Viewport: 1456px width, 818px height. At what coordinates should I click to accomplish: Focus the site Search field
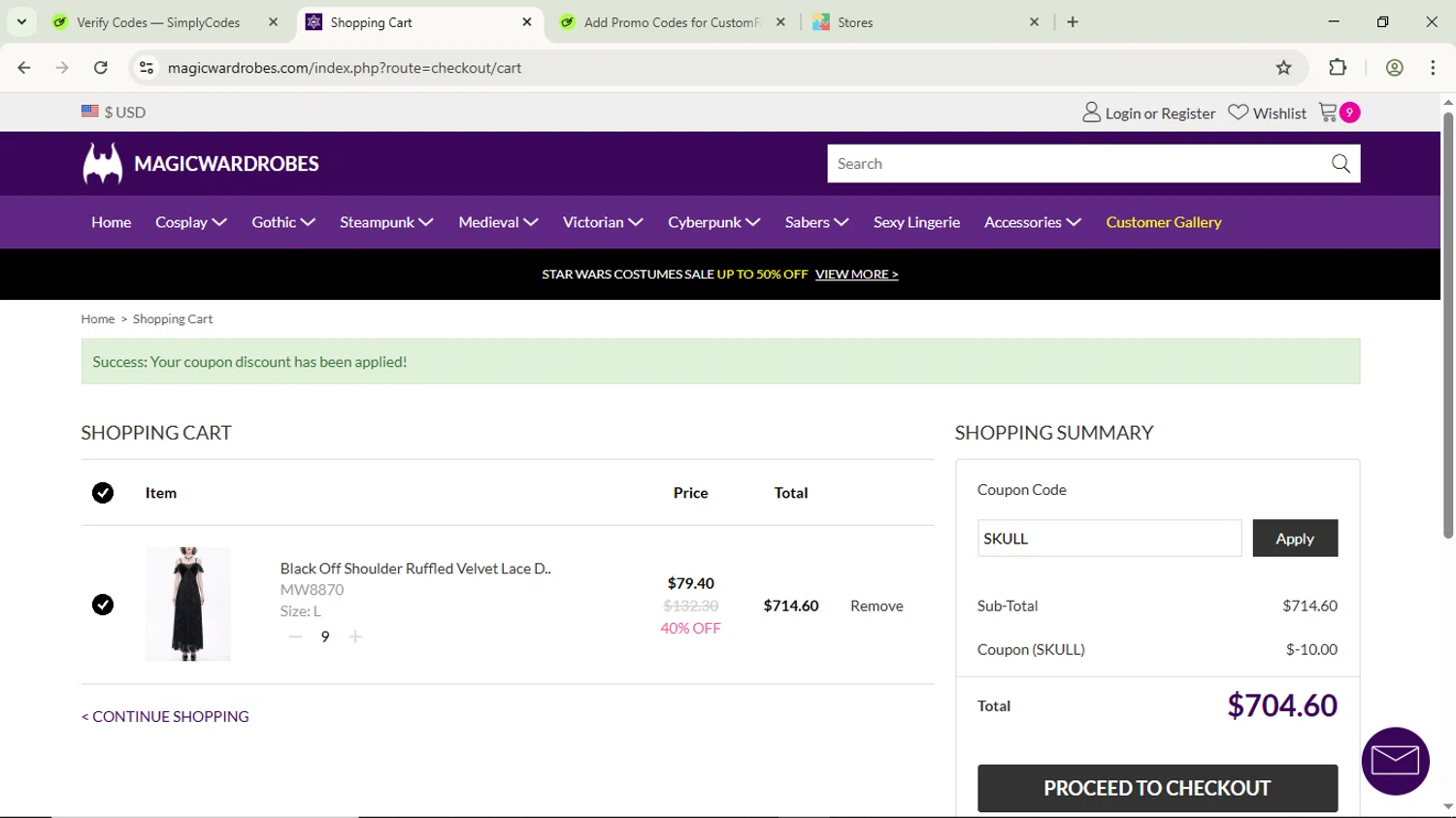click(1075, 164)
